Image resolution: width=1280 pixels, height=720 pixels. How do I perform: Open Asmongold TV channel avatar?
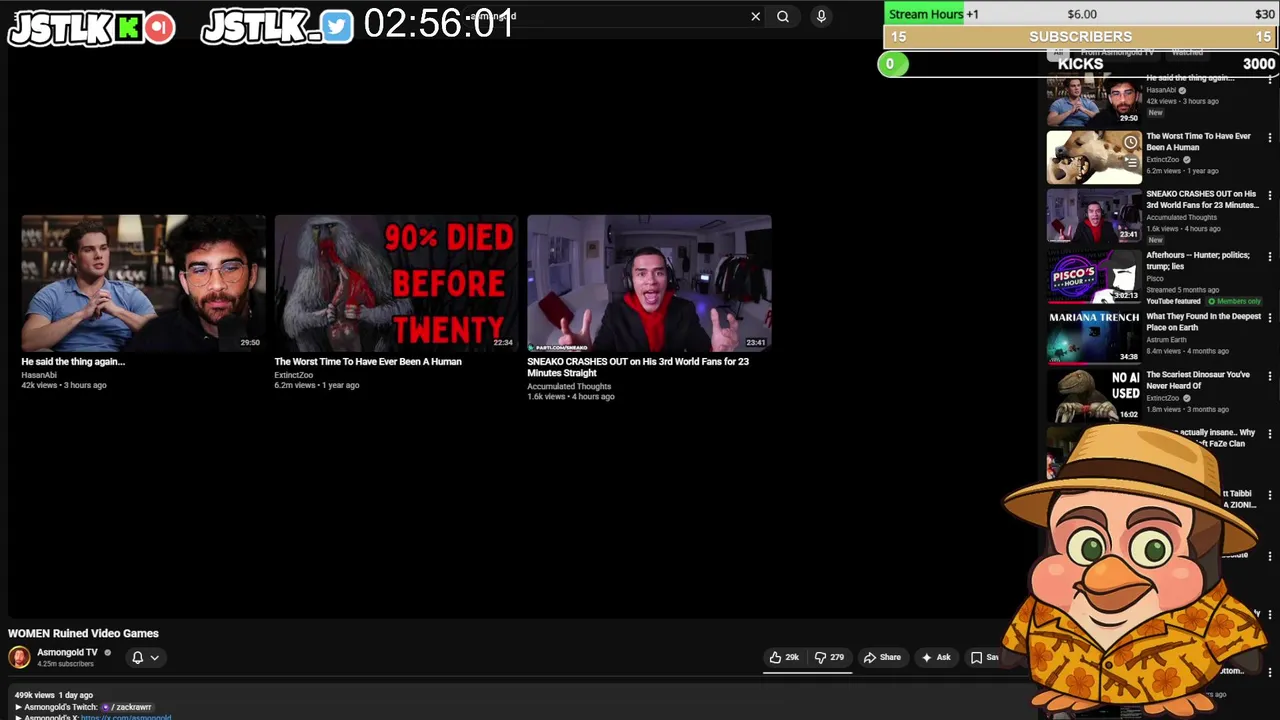click(19, 657)
